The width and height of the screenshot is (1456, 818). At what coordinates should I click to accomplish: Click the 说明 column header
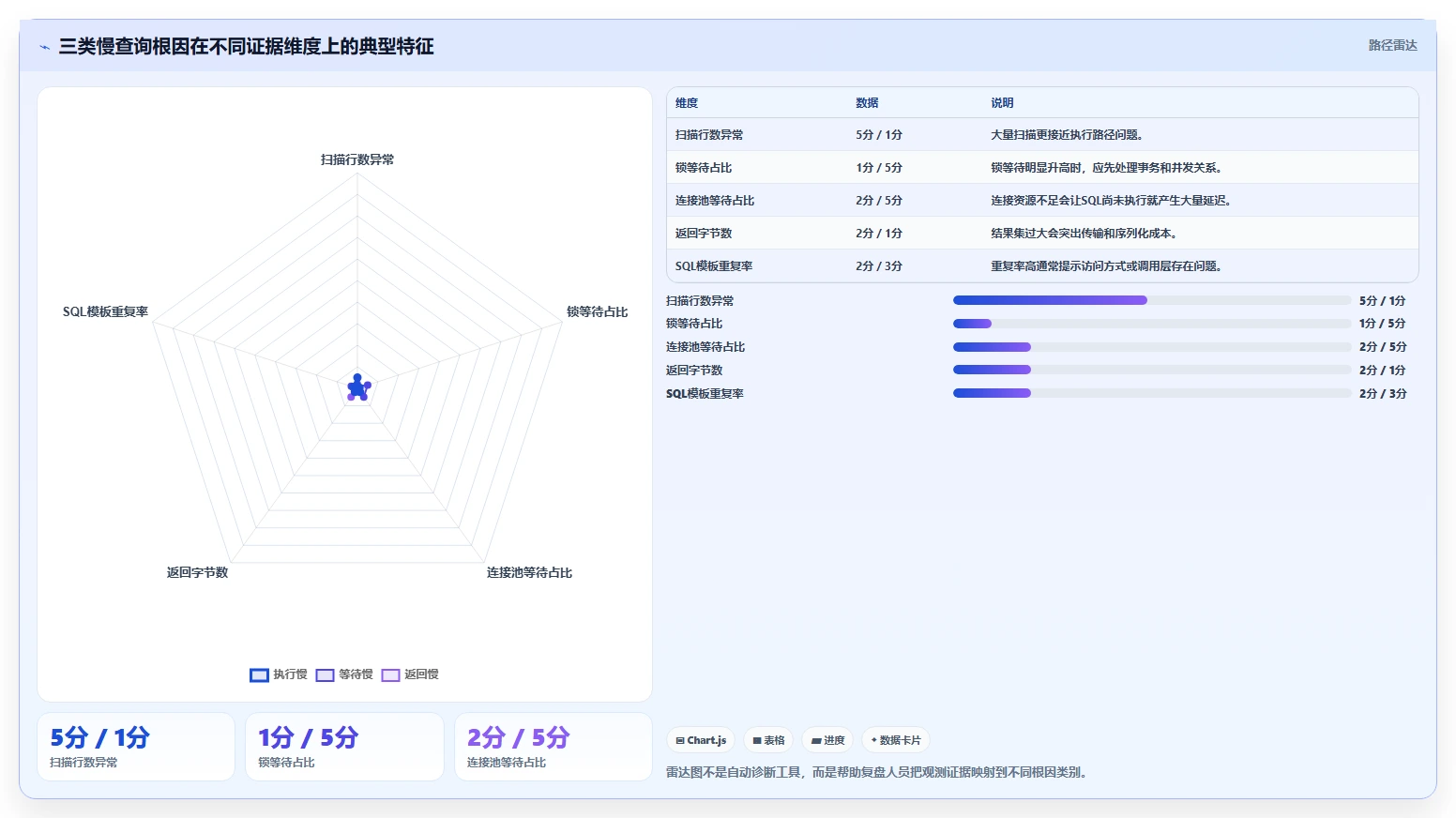coord(1002,103)
